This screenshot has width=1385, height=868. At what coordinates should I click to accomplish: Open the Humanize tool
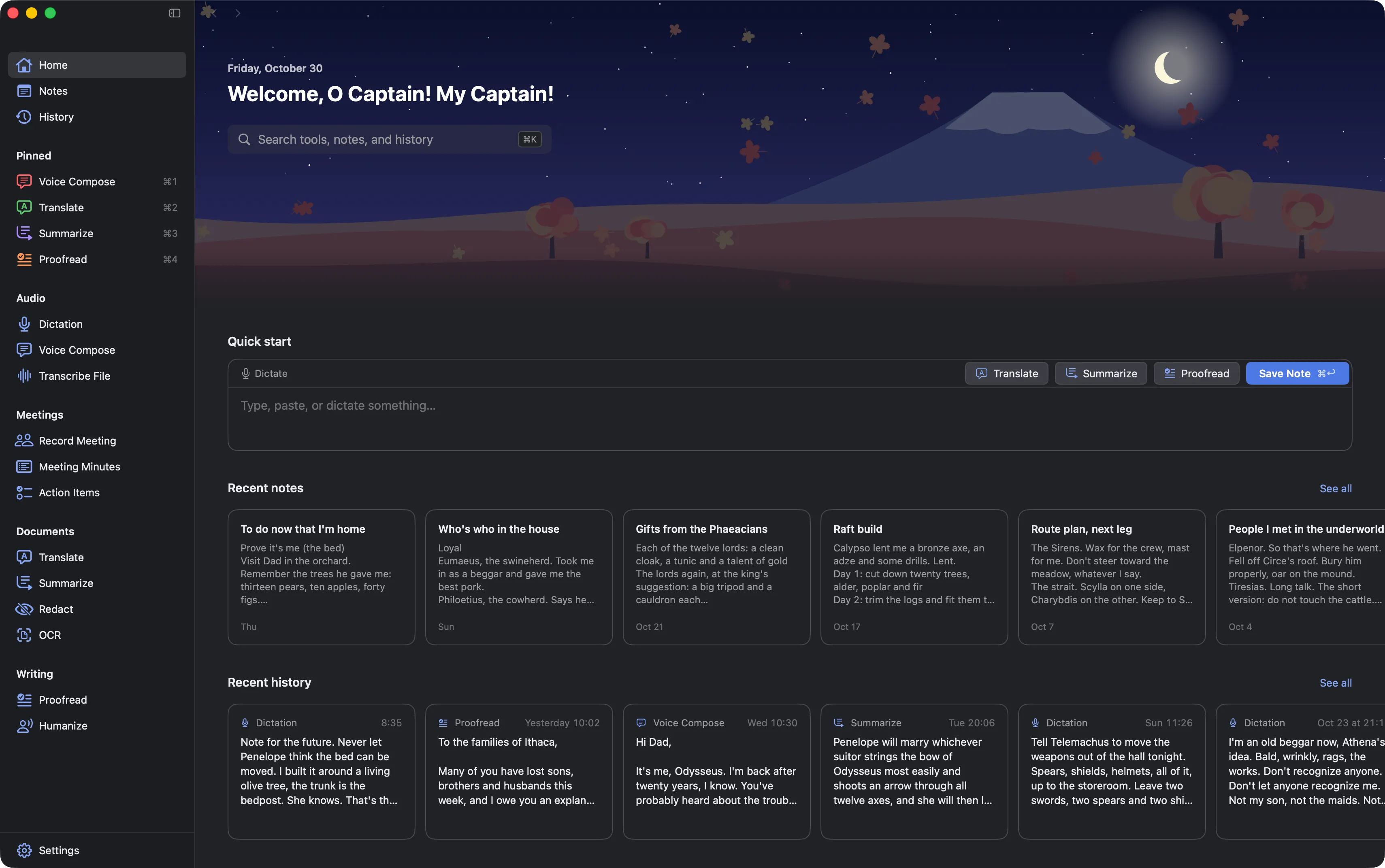coord(97,725)
